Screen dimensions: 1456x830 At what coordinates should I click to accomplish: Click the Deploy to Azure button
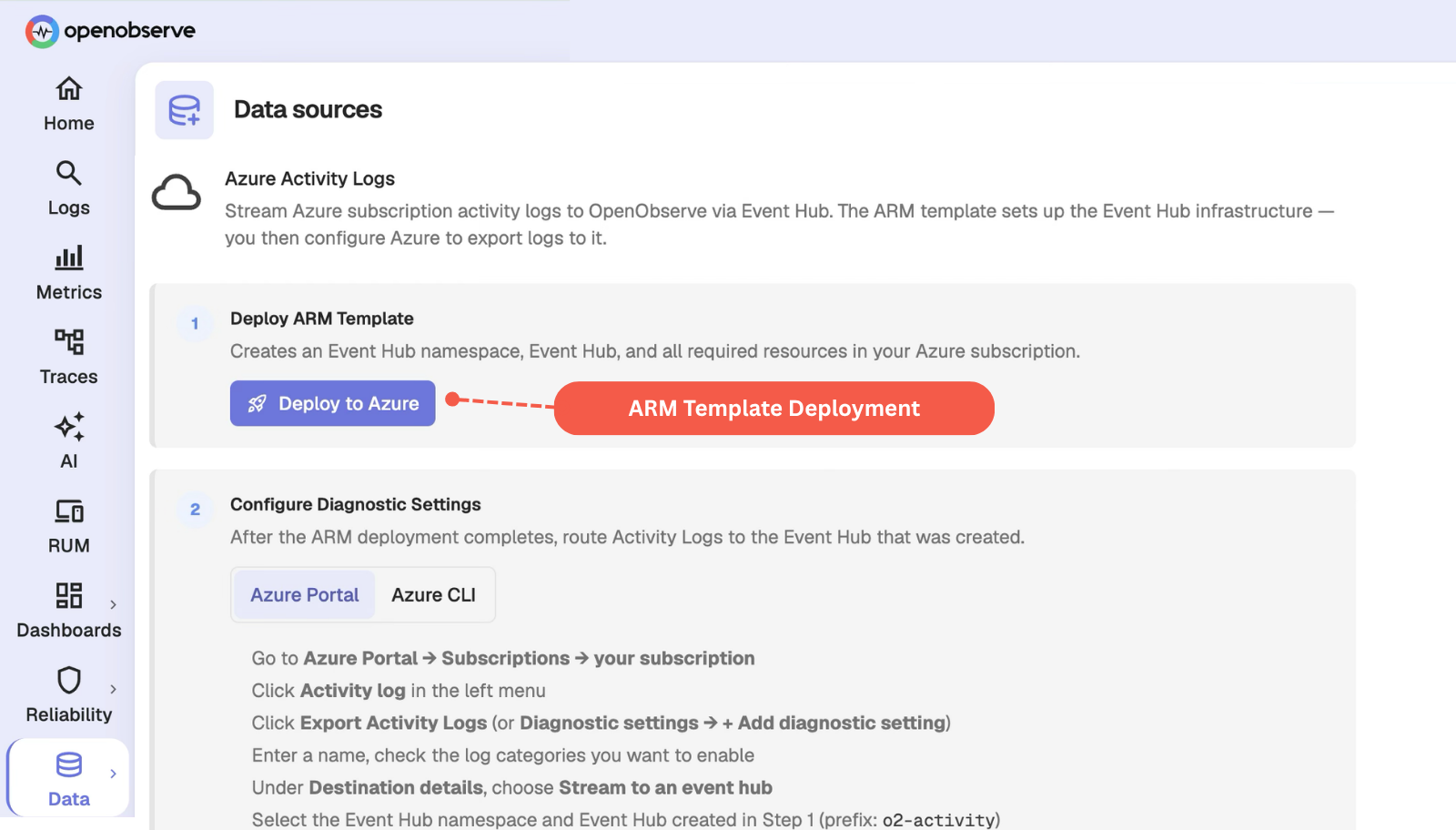[333, 403]
